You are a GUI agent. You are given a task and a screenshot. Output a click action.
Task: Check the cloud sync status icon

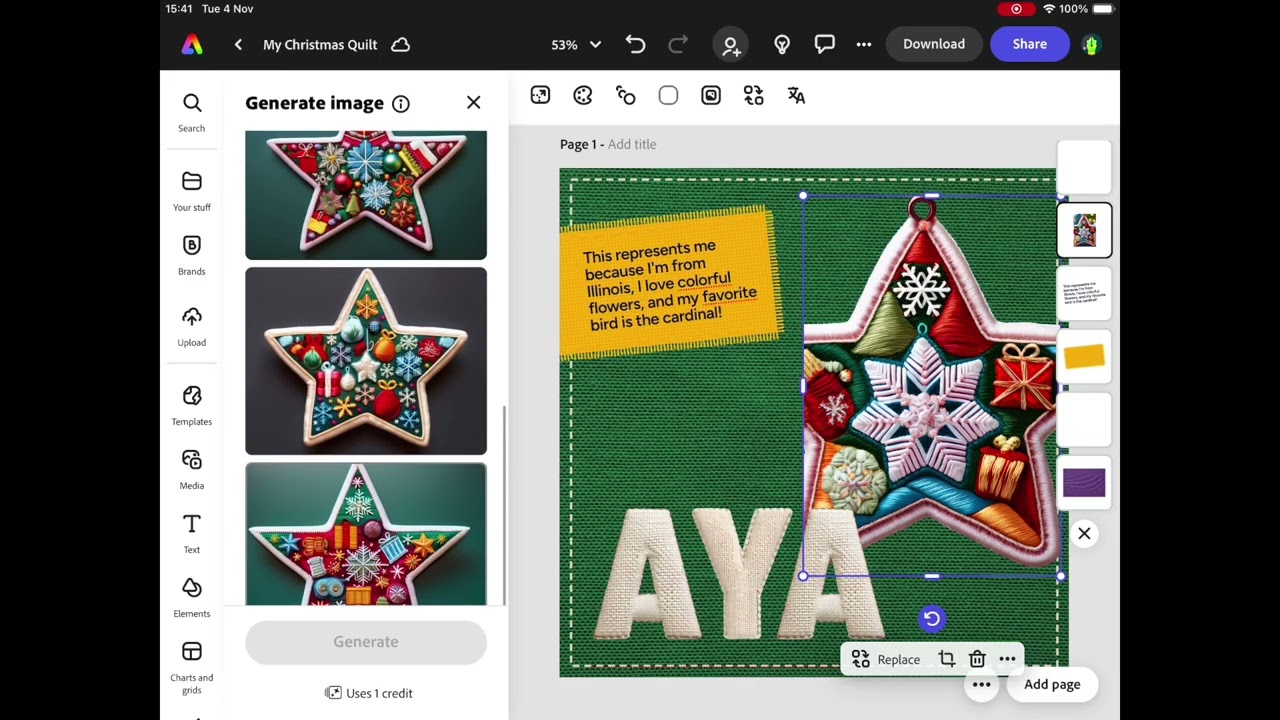400,45
